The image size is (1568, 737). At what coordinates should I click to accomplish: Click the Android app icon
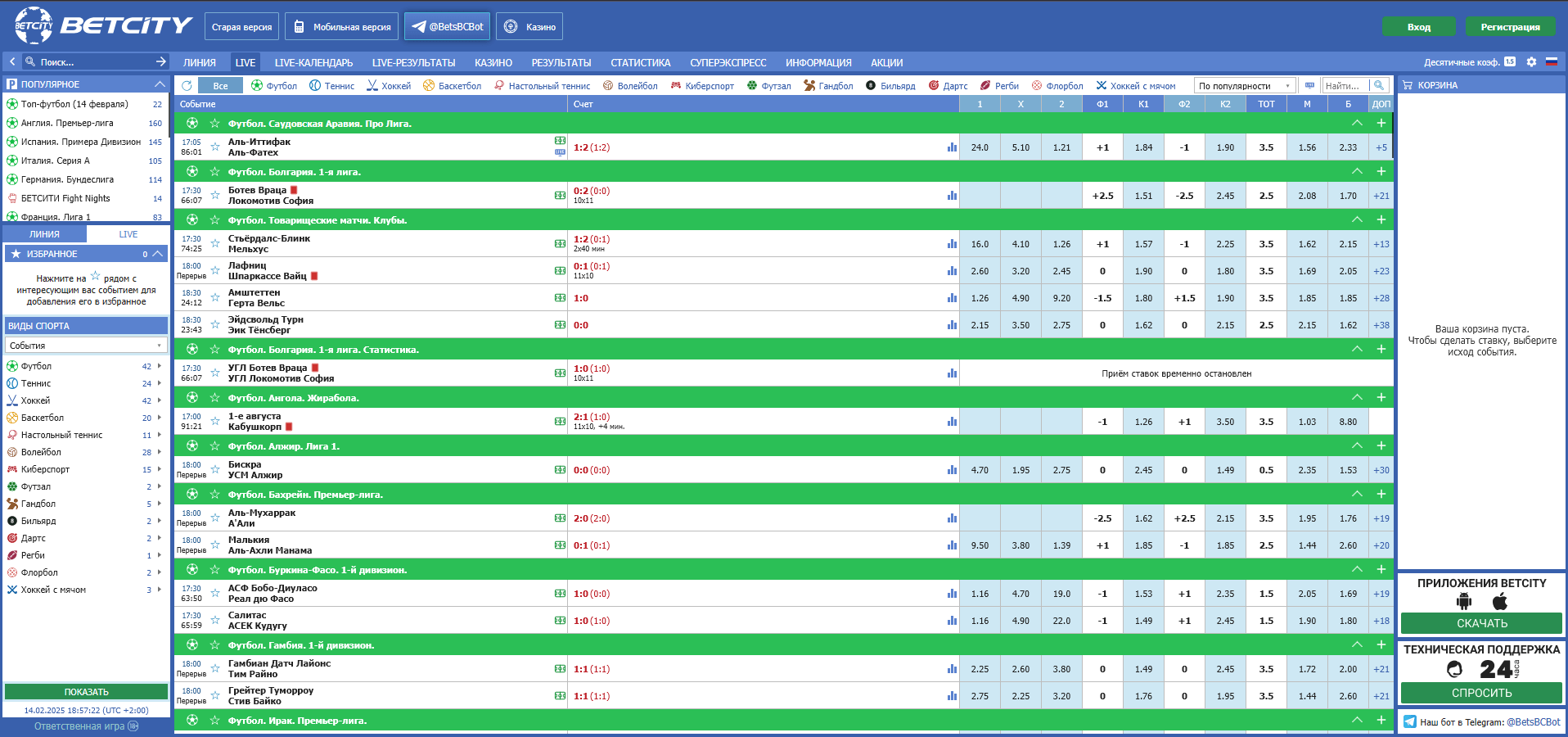point(1464,602)
